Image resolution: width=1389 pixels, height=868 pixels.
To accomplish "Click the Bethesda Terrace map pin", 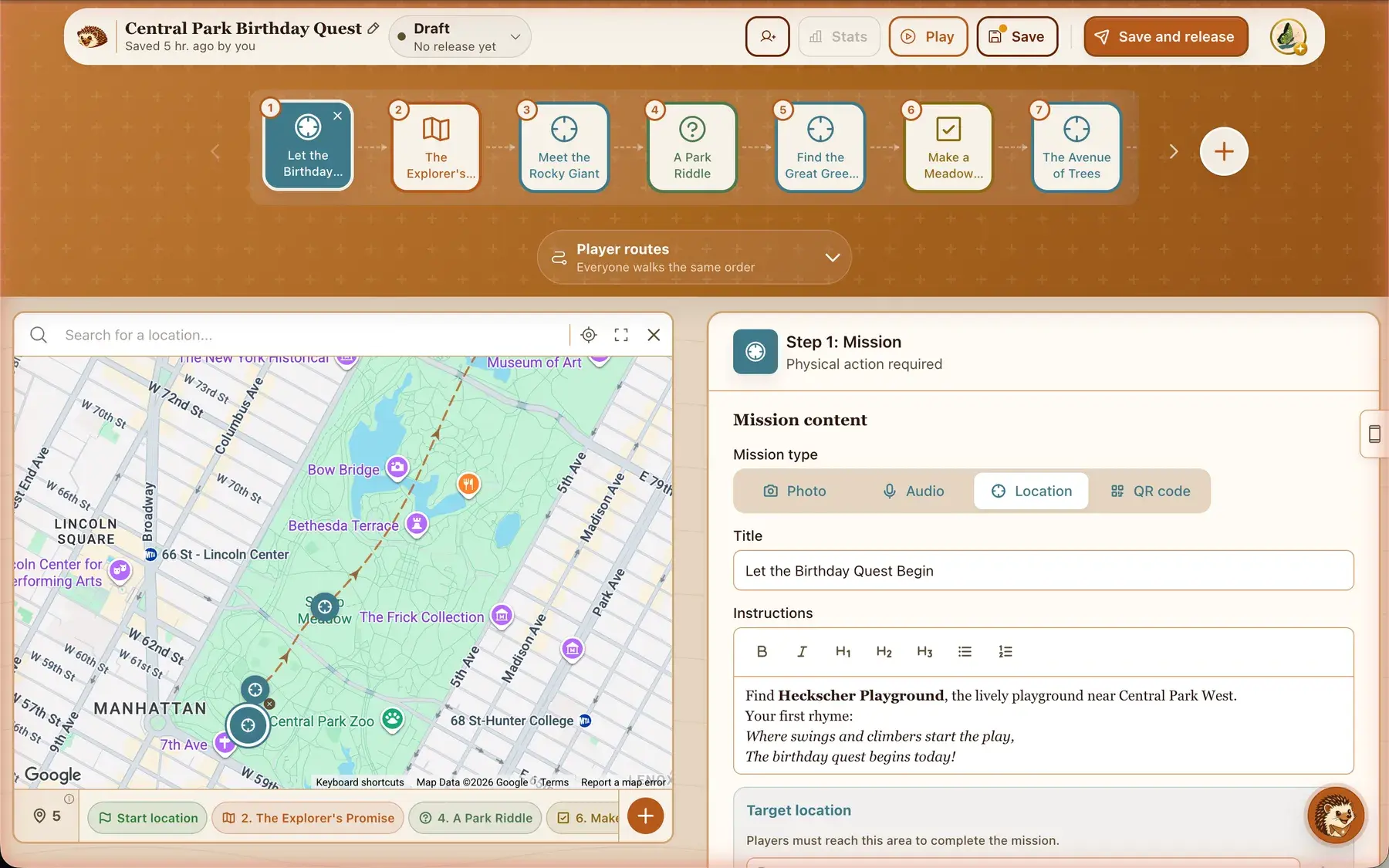I will pyautogui.click(x=417, y=525).
